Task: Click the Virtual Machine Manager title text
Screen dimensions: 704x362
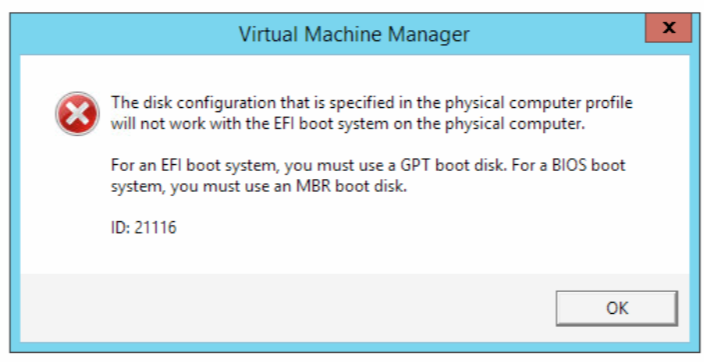Action: [354, 34]
